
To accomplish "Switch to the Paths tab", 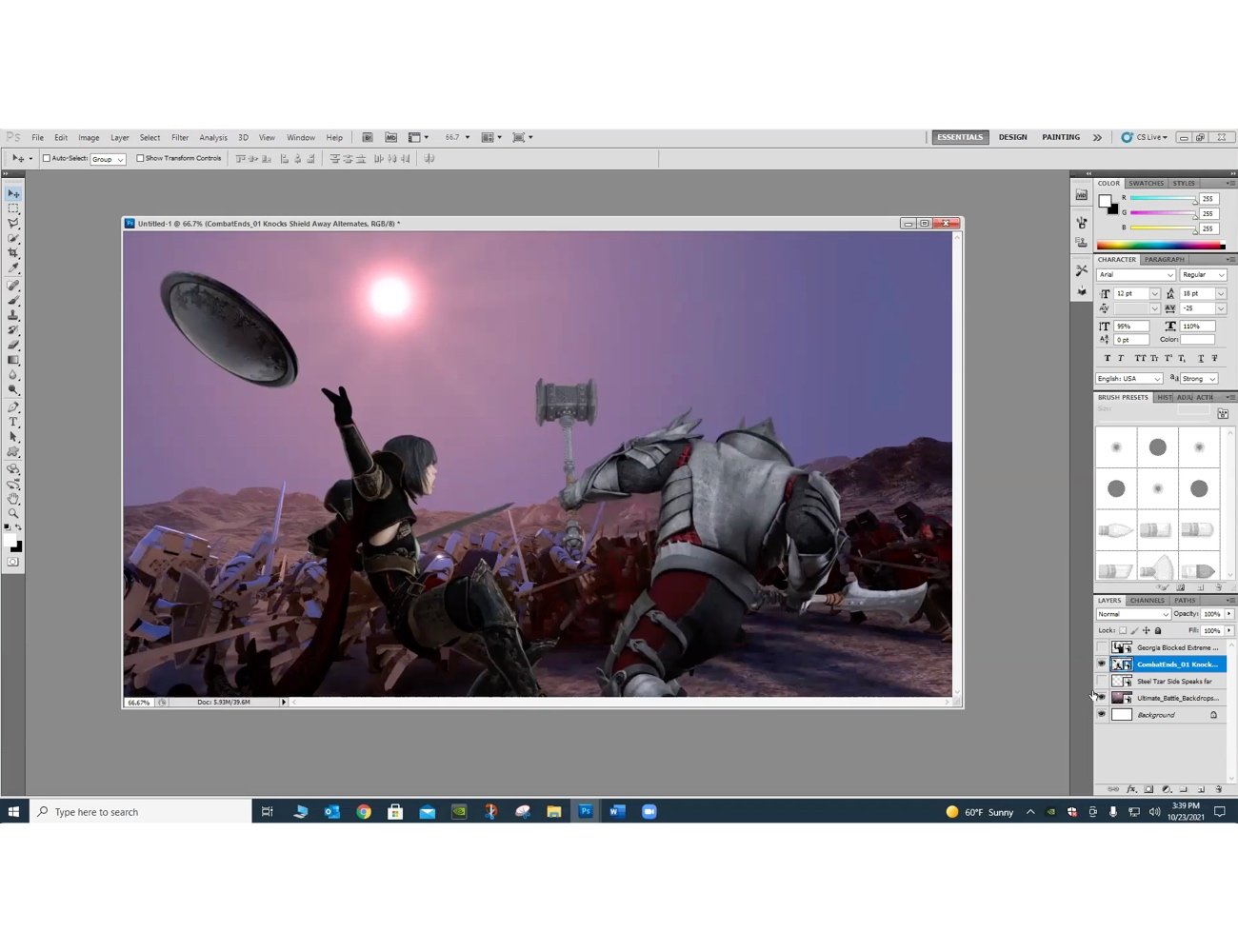I will [x=1185, y=601].
